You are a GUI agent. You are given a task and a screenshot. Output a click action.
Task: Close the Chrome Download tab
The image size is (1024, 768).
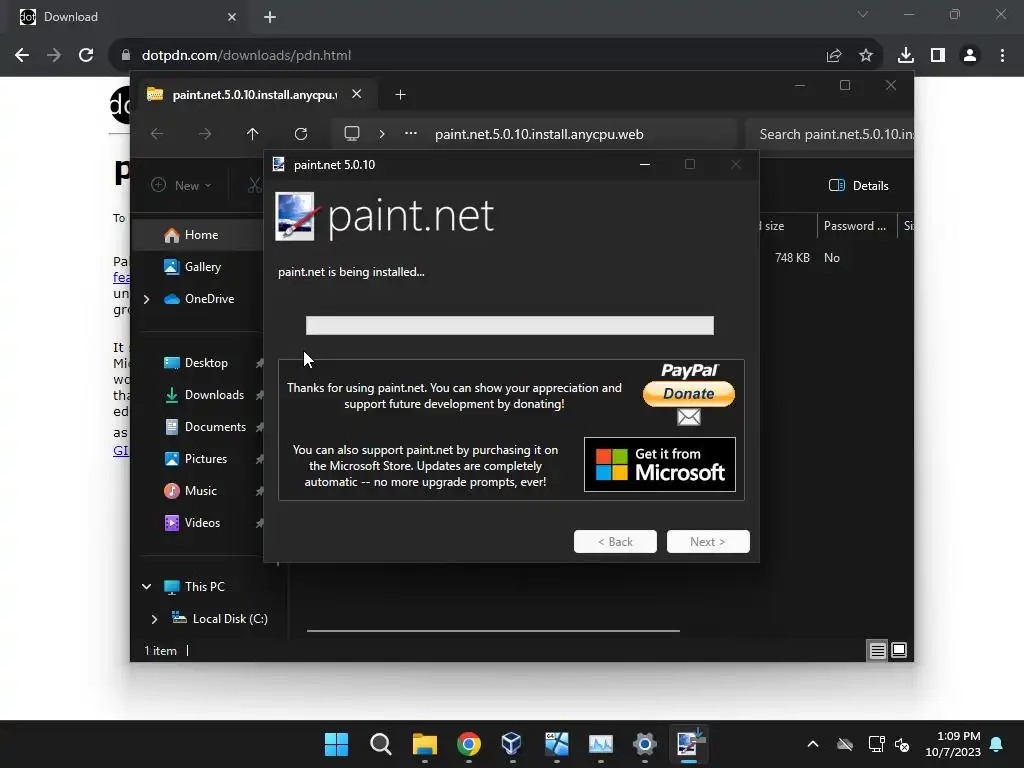(232, 17)
